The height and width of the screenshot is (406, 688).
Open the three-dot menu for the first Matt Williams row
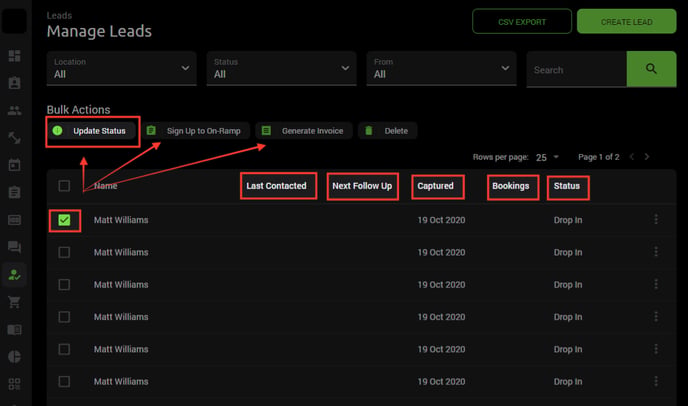coord(656,219)
